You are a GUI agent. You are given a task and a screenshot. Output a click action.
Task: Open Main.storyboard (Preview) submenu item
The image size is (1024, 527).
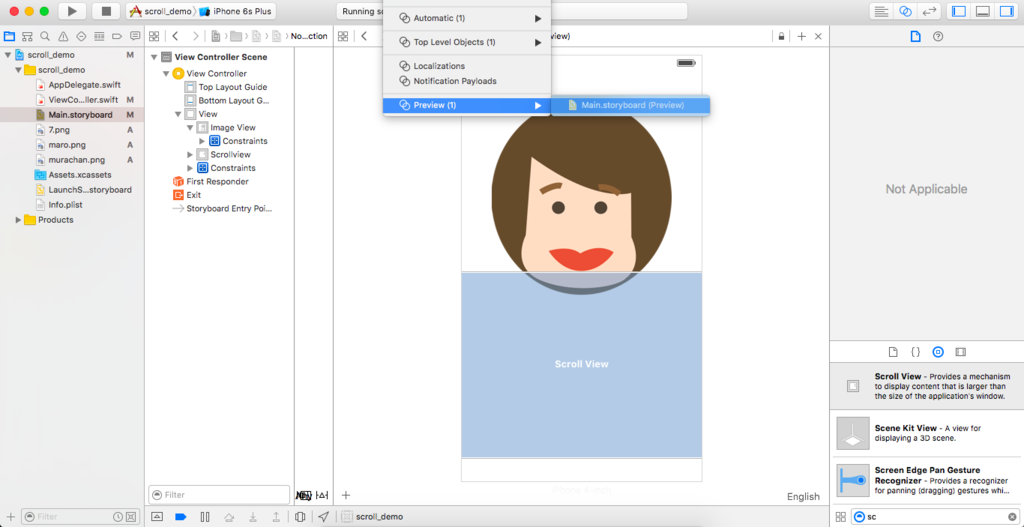630,105
